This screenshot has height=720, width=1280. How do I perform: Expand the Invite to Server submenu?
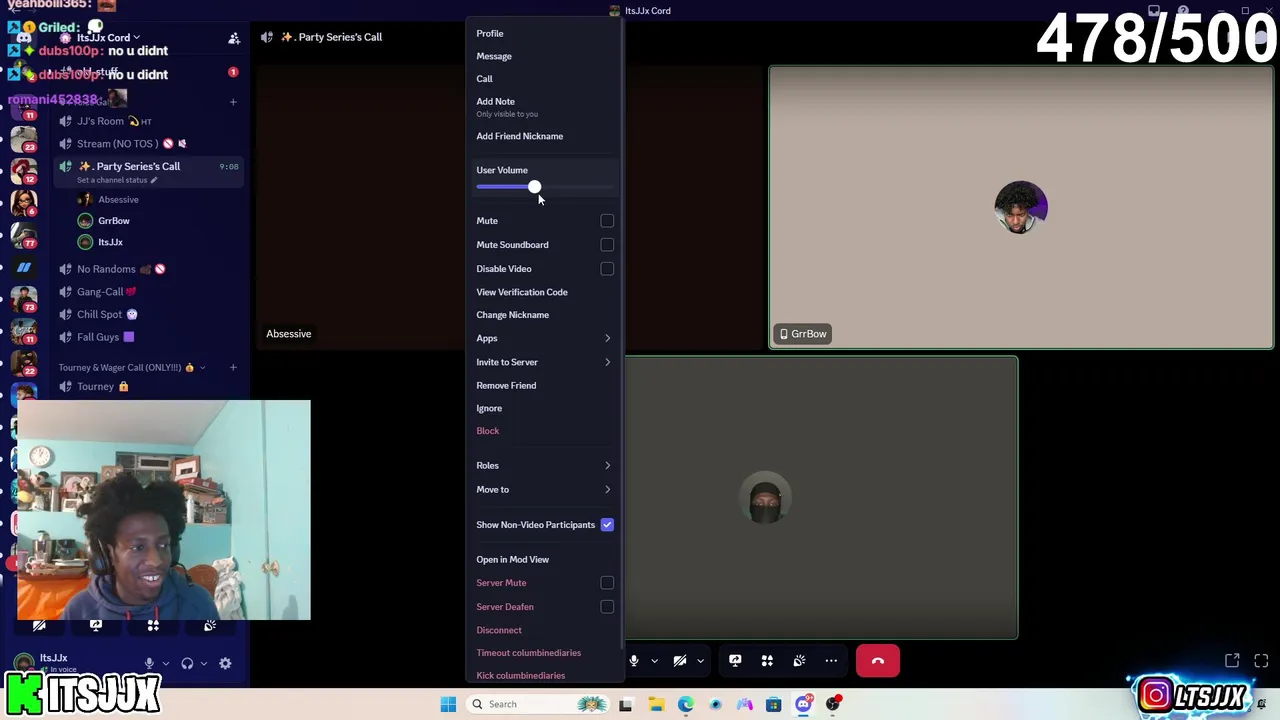tap(544, 362)
